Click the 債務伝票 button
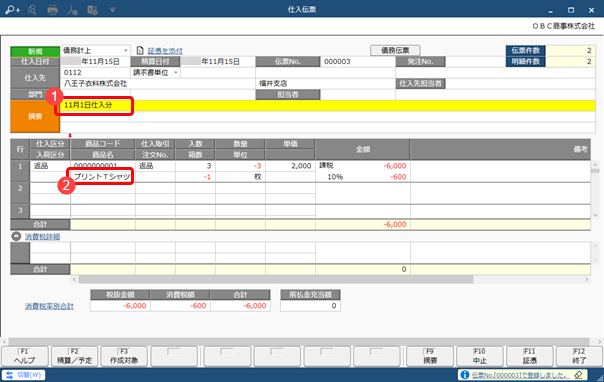Image resolution: width=604 pixels, height=382 pixels. (395, 50)
